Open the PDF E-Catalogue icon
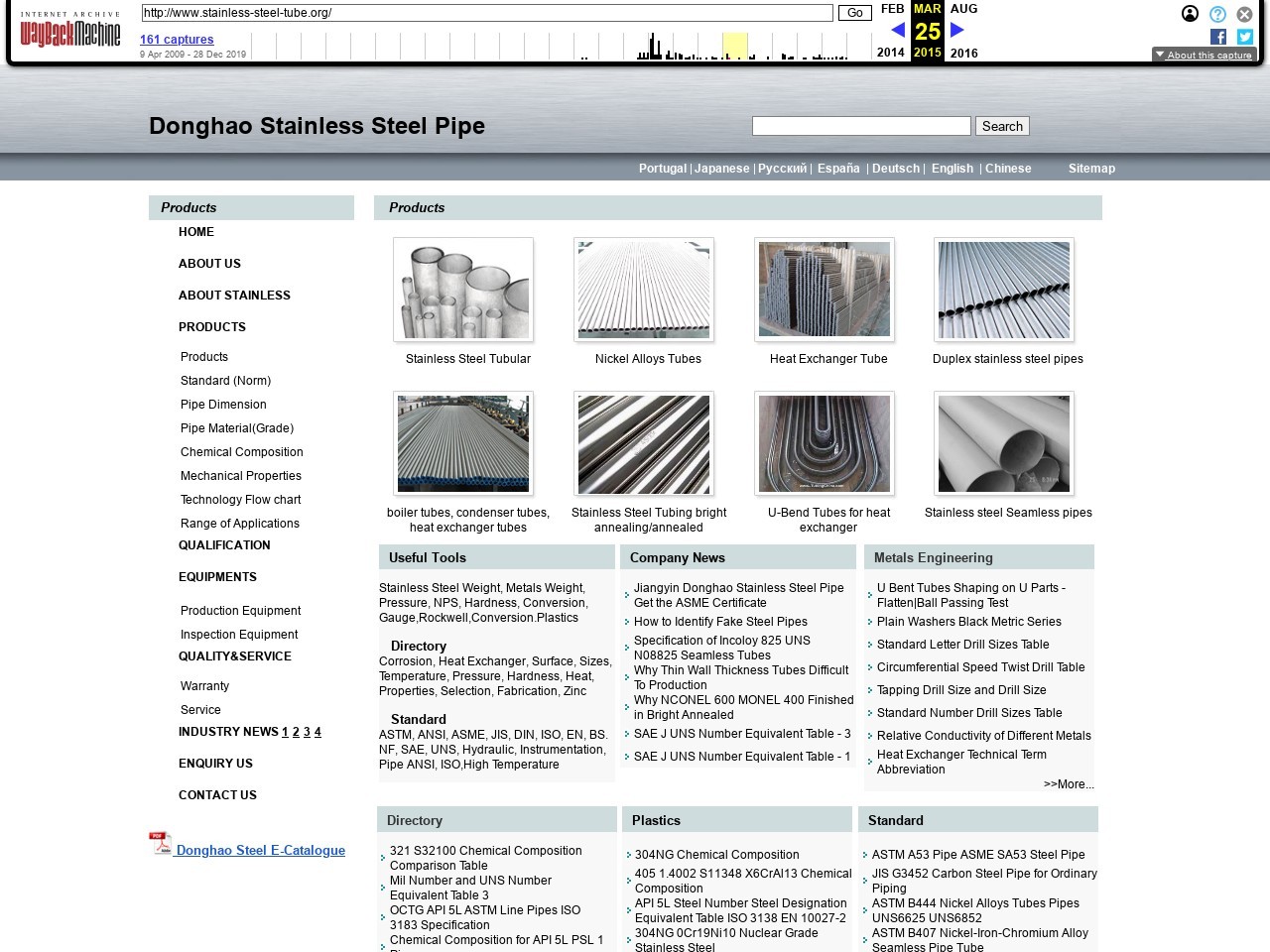 pyautogui.click(x=160, y=843)
